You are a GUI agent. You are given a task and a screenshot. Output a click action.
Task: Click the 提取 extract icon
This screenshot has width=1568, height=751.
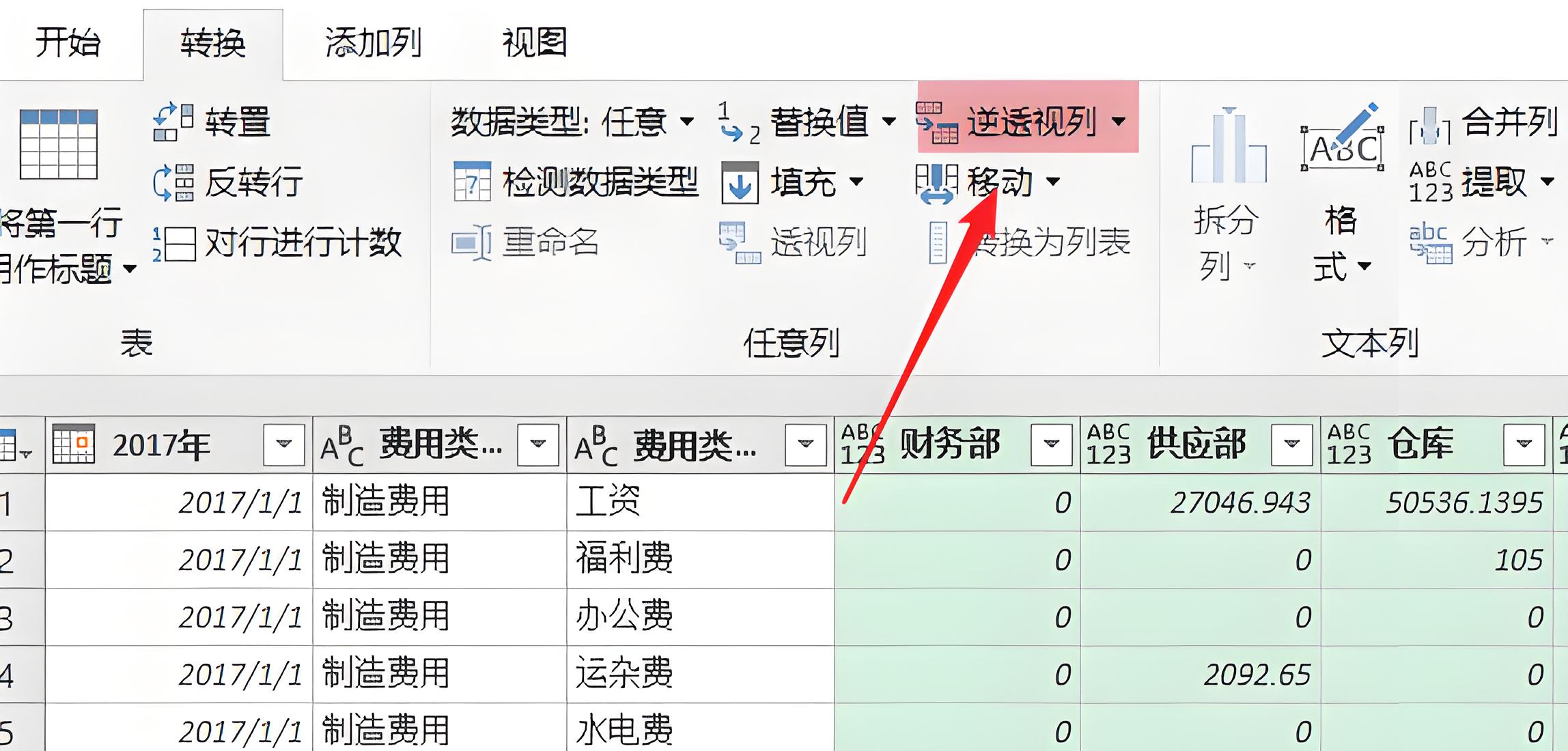1431,182
